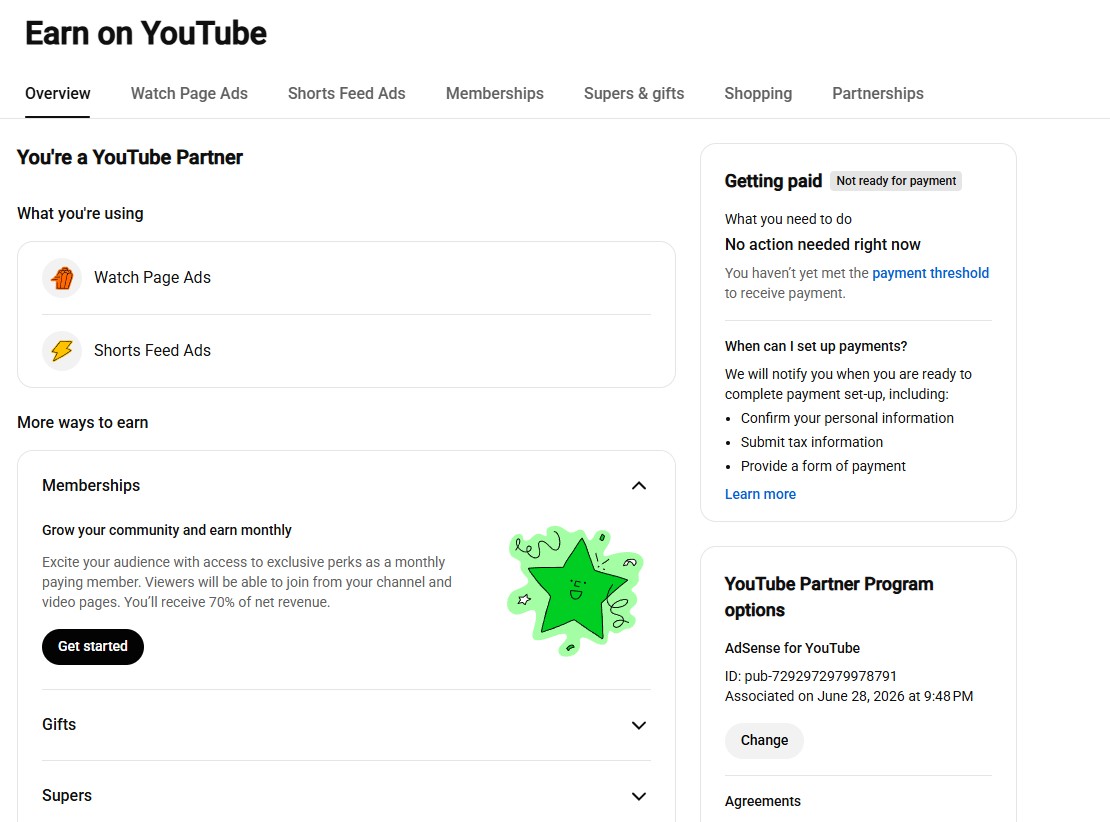Click 'When can I set up payments?' heading
This screenshot has height=822, width=1110.
816,346
